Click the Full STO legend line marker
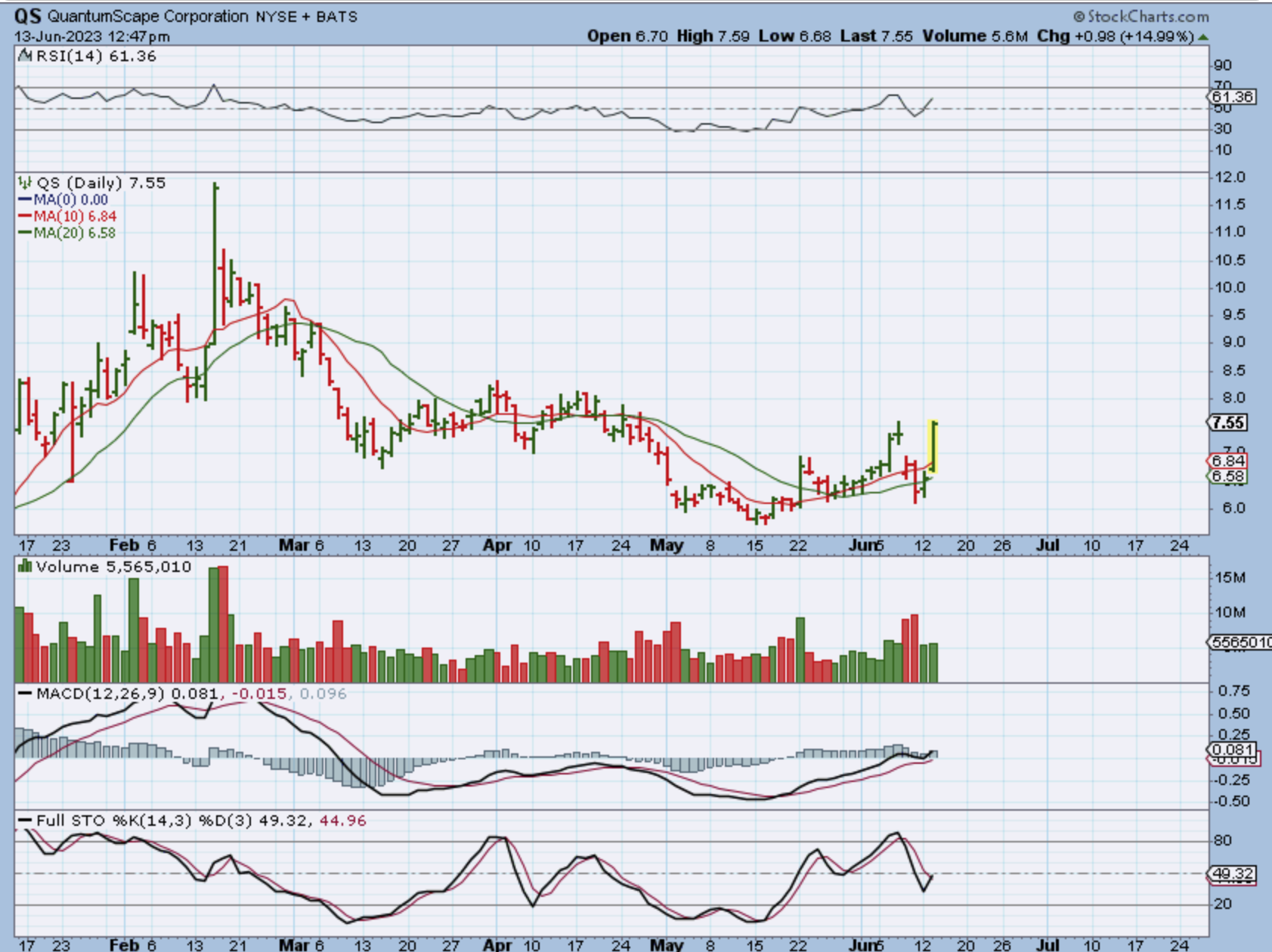1272x952 pixels. (25, 821)
